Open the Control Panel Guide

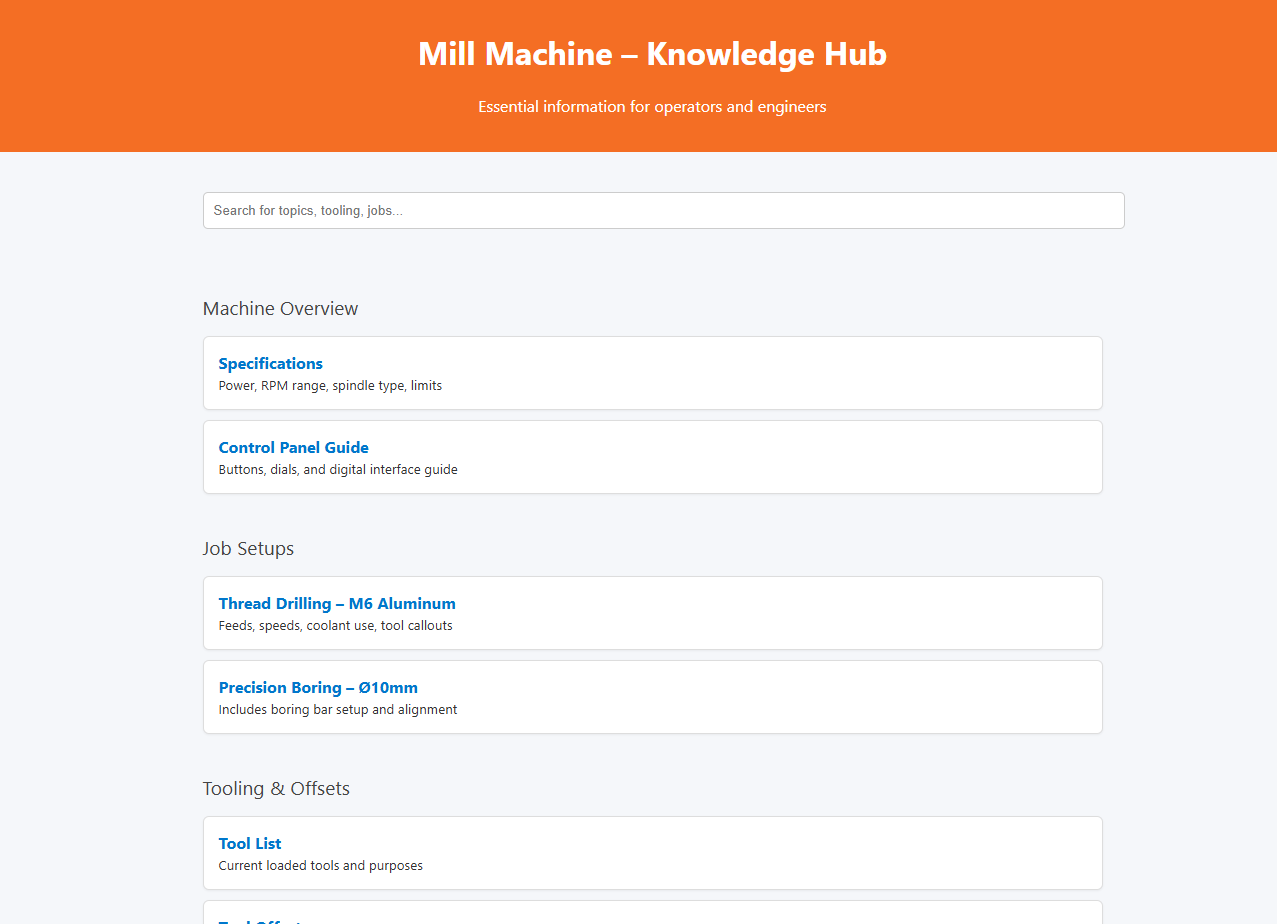point(293,447)
